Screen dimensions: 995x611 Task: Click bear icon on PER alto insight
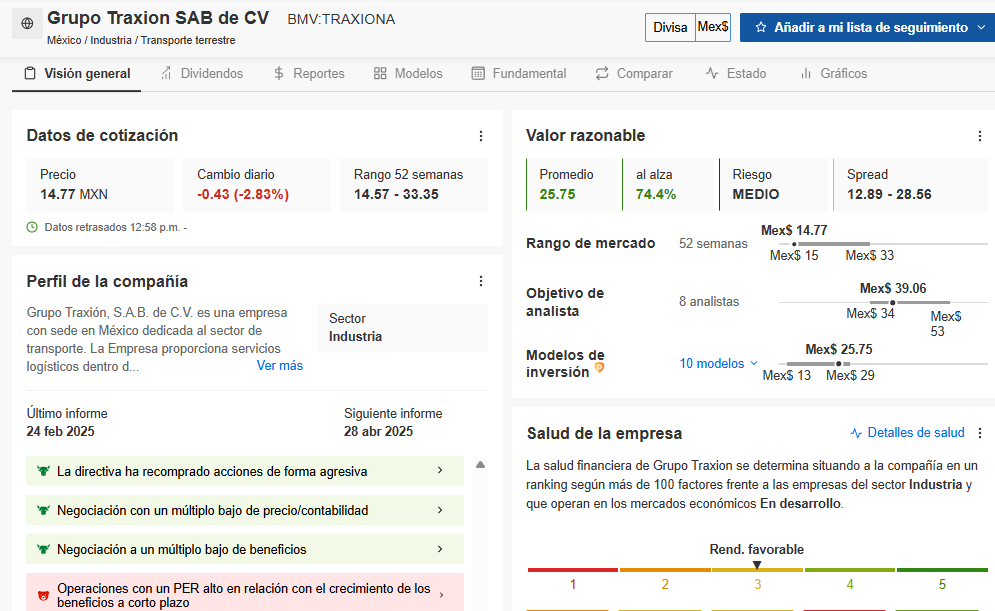[43, 596]
